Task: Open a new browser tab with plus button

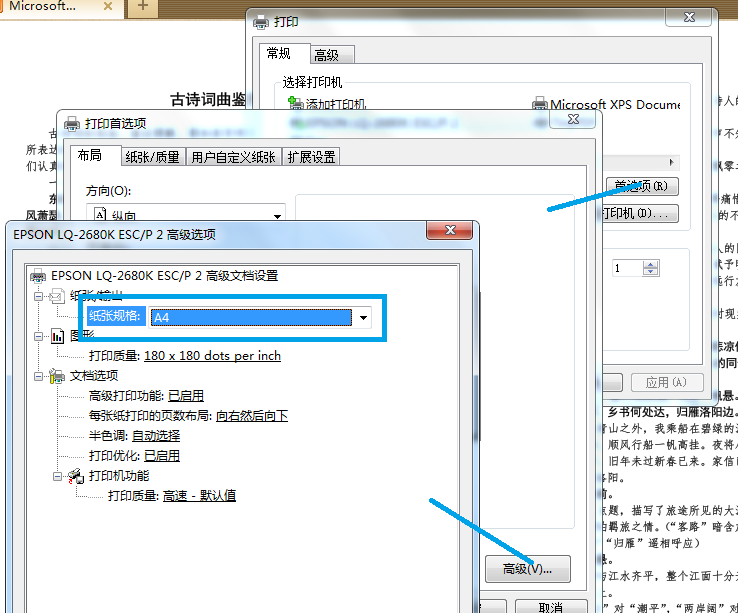Action: pyautogui.click(x=142, y=7)
